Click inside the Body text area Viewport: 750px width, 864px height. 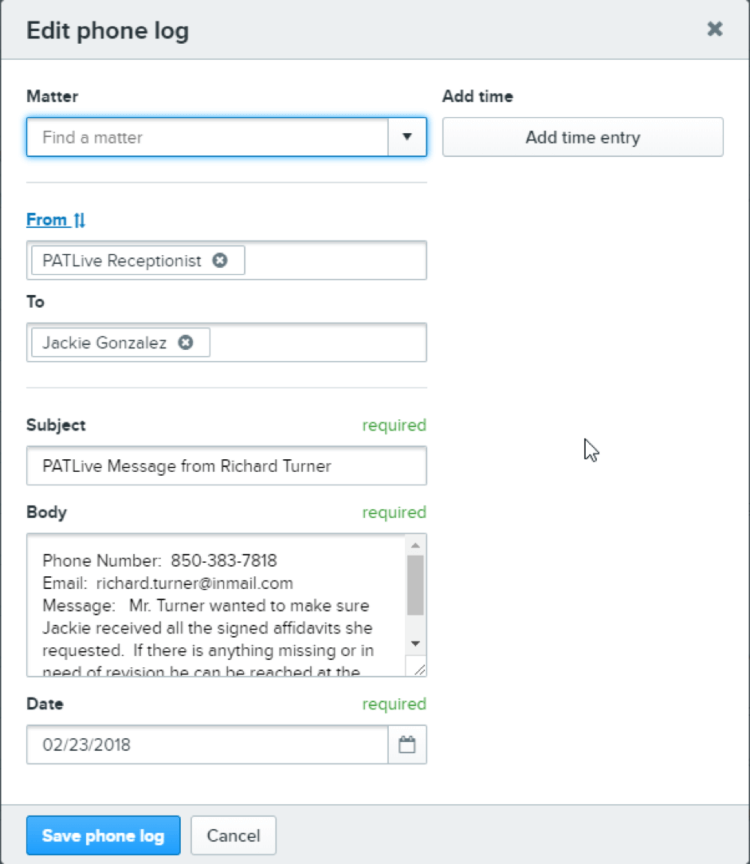click(215, 604)
